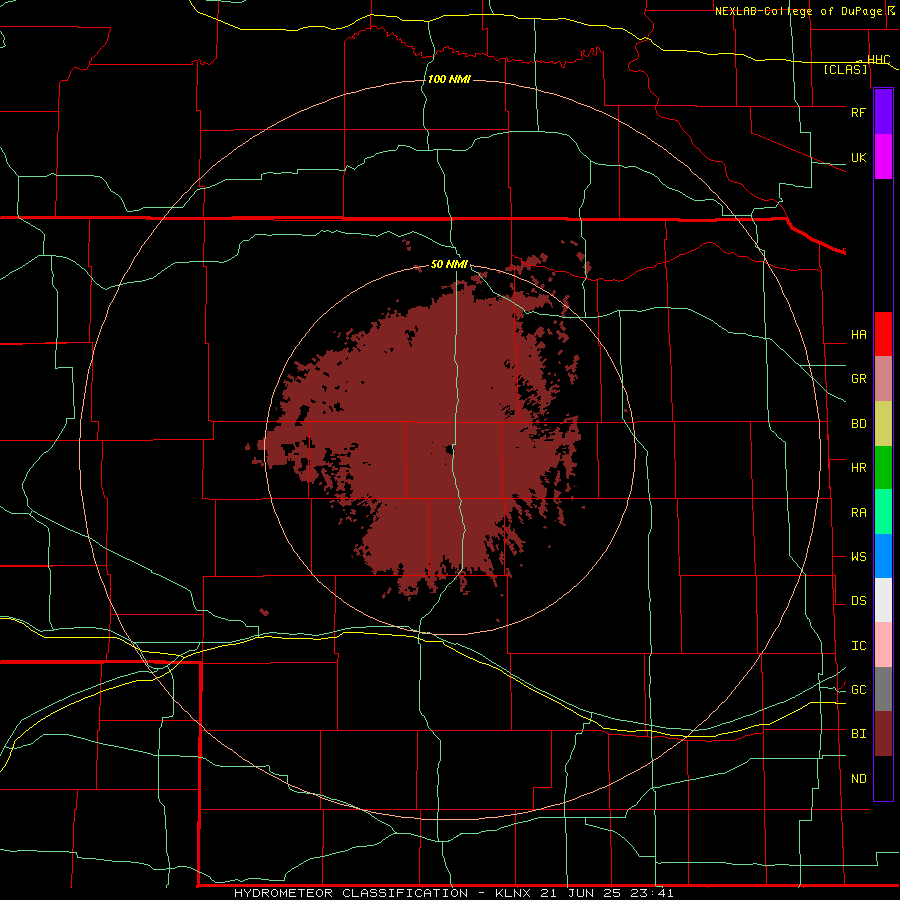Pick the yellow BD big drops swatch
Screen dimensions: 900x900
883,423
